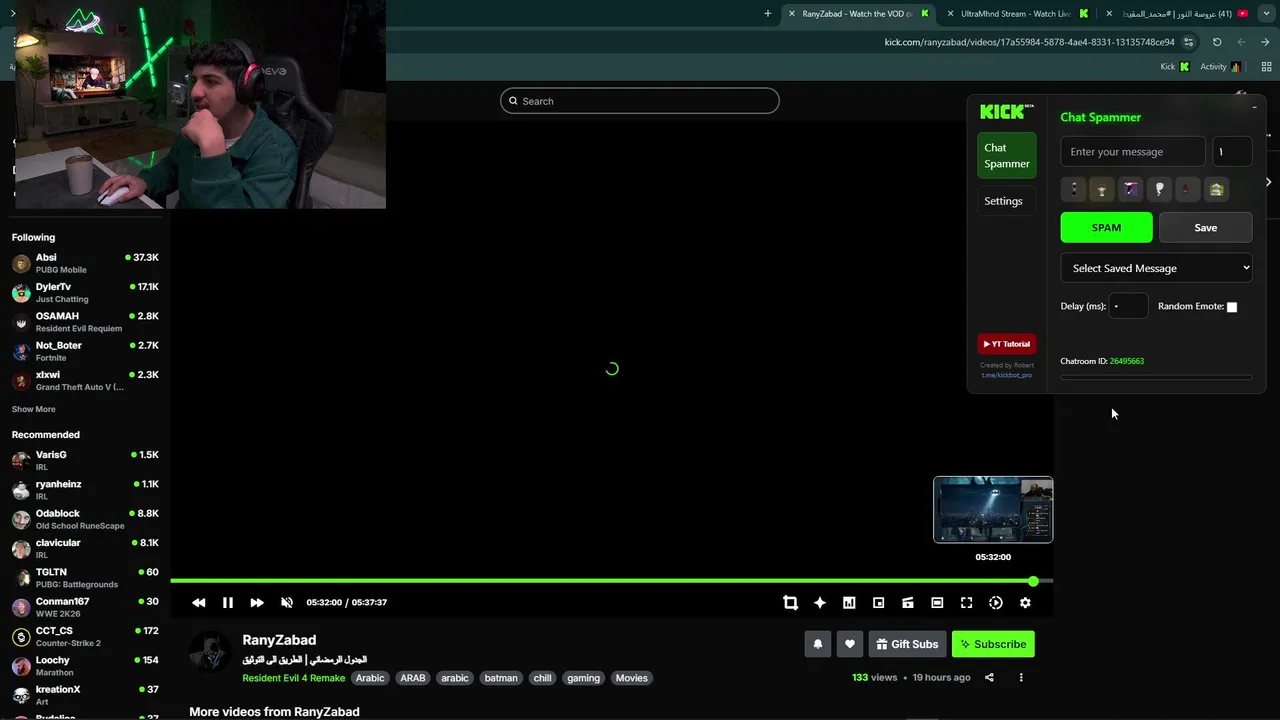Share the video using the share icon
This screenshot has height=720, width=1280.
[989, 677]
